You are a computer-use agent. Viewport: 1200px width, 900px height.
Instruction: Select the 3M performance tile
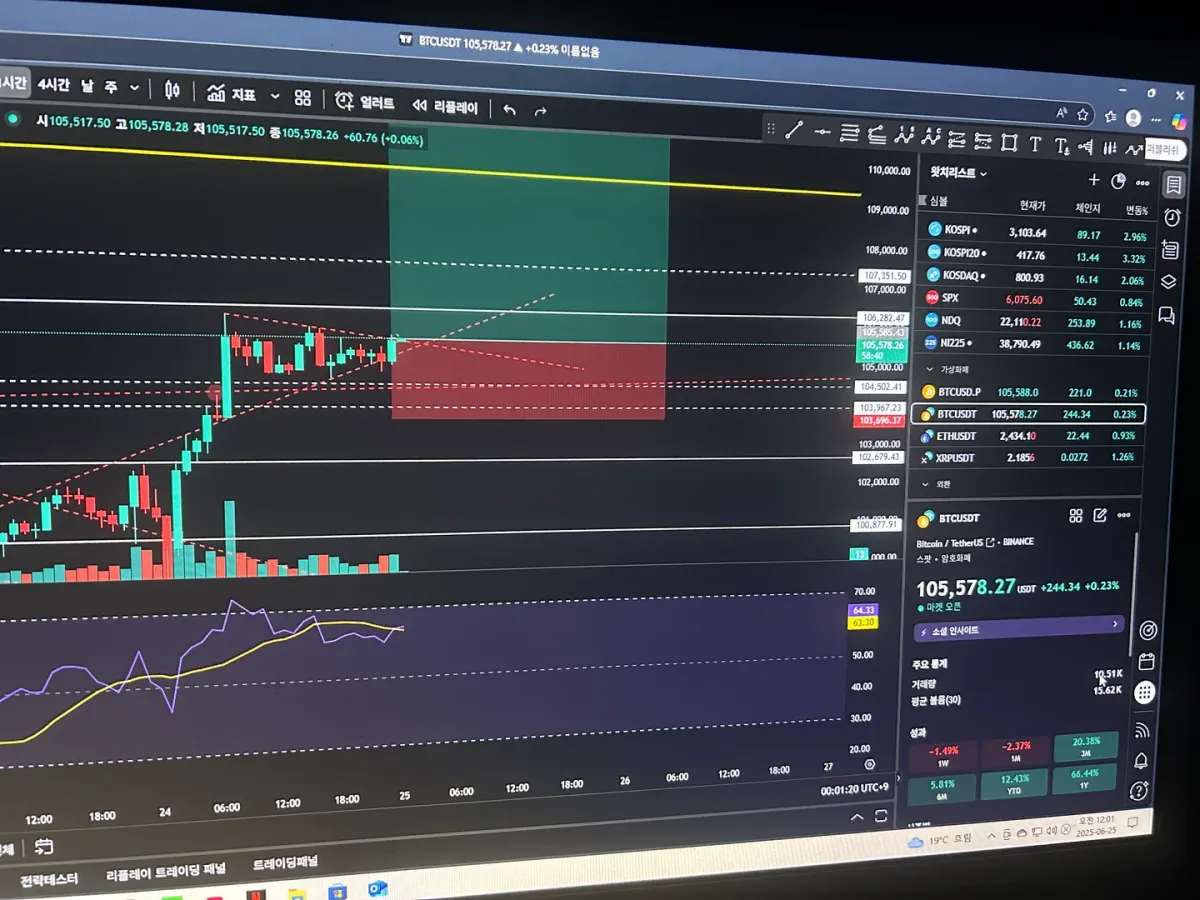(1086, 745)
